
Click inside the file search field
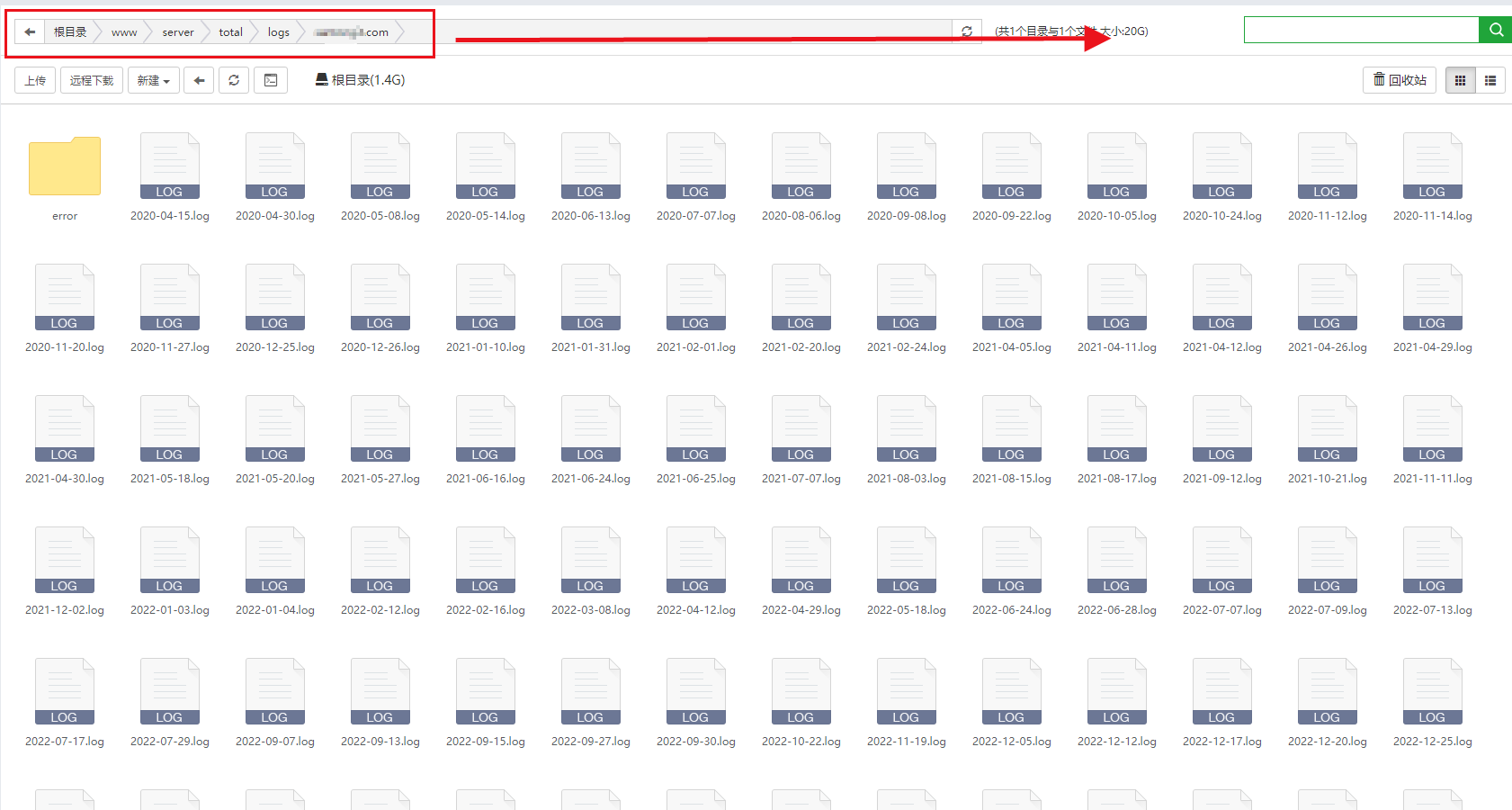coord(1362,30)
